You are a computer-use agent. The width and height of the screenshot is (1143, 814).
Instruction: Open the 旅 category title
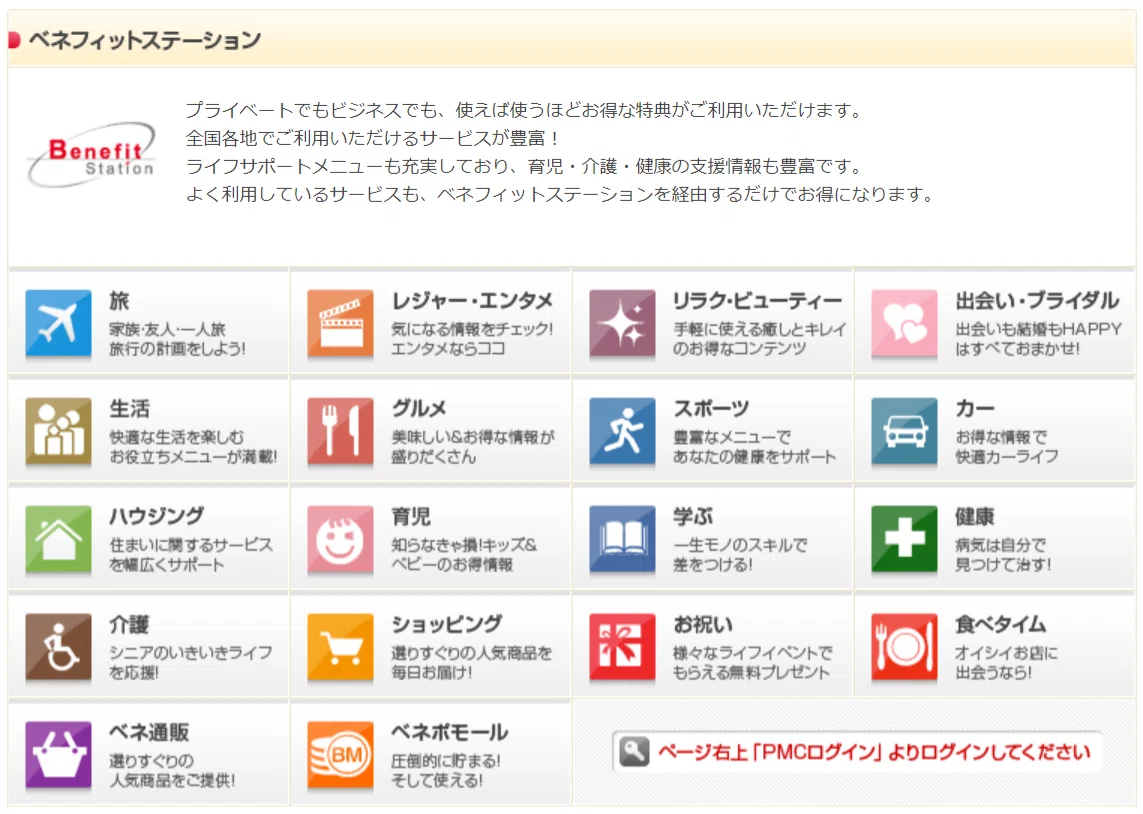(120, 300)
